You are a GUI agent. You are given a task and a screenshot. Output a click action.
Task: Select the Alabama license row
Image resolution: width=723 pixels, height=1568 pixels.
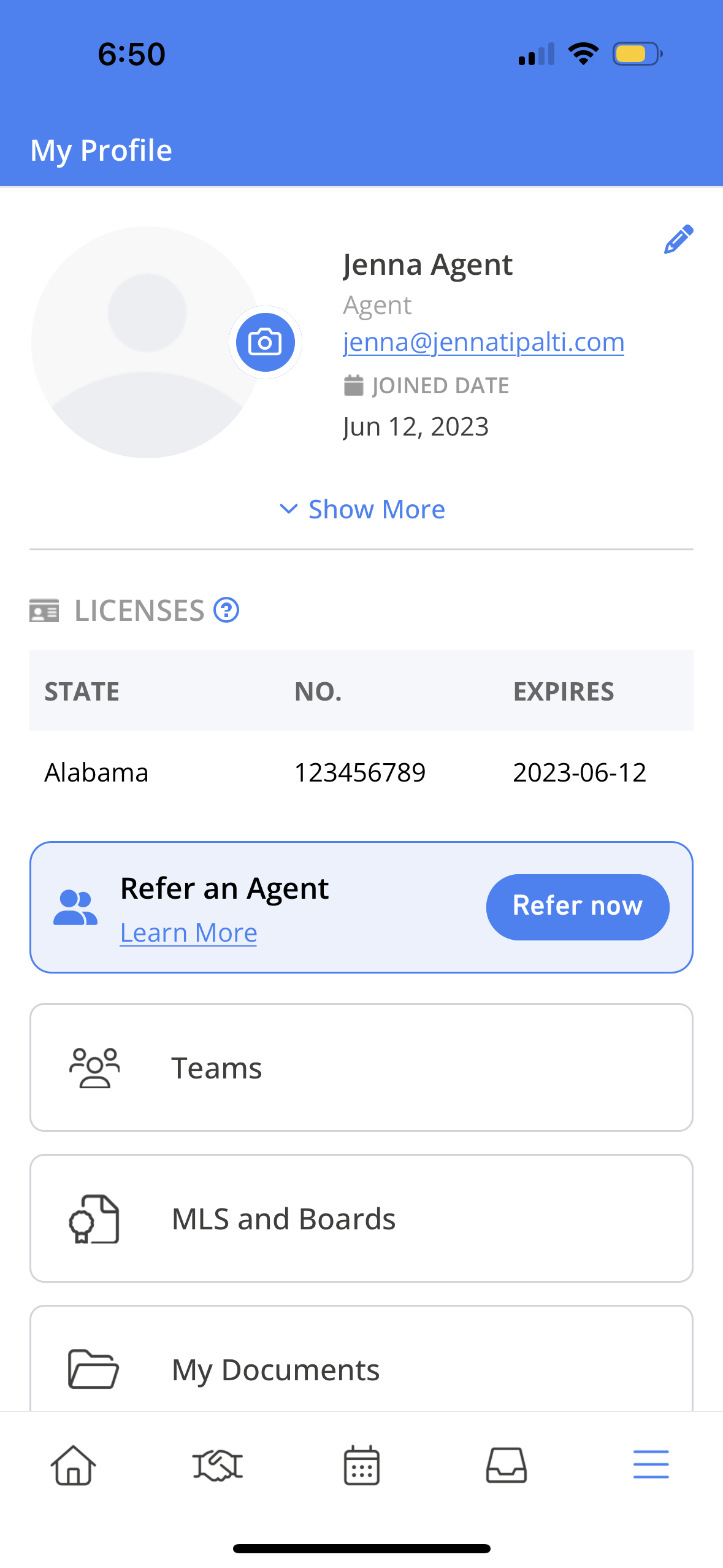362,772
